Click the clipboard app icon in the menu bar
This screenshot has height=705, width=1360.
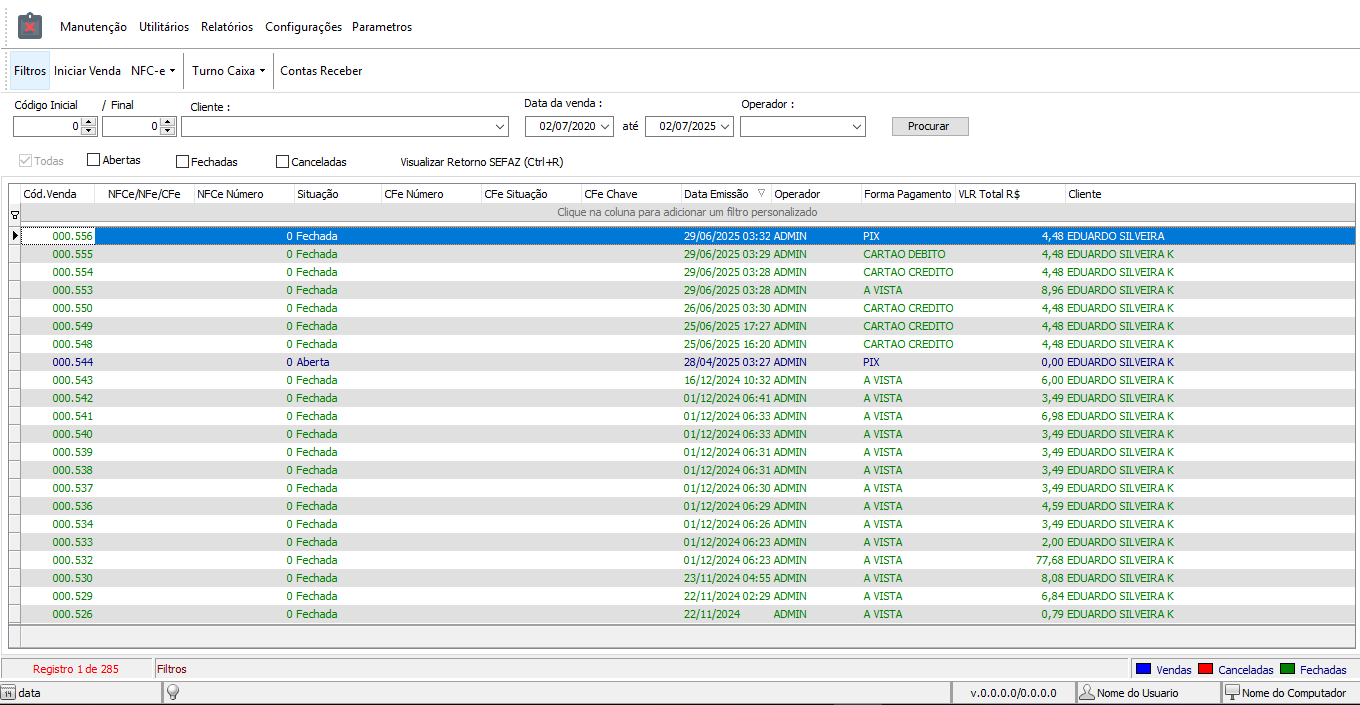point(30,26)
